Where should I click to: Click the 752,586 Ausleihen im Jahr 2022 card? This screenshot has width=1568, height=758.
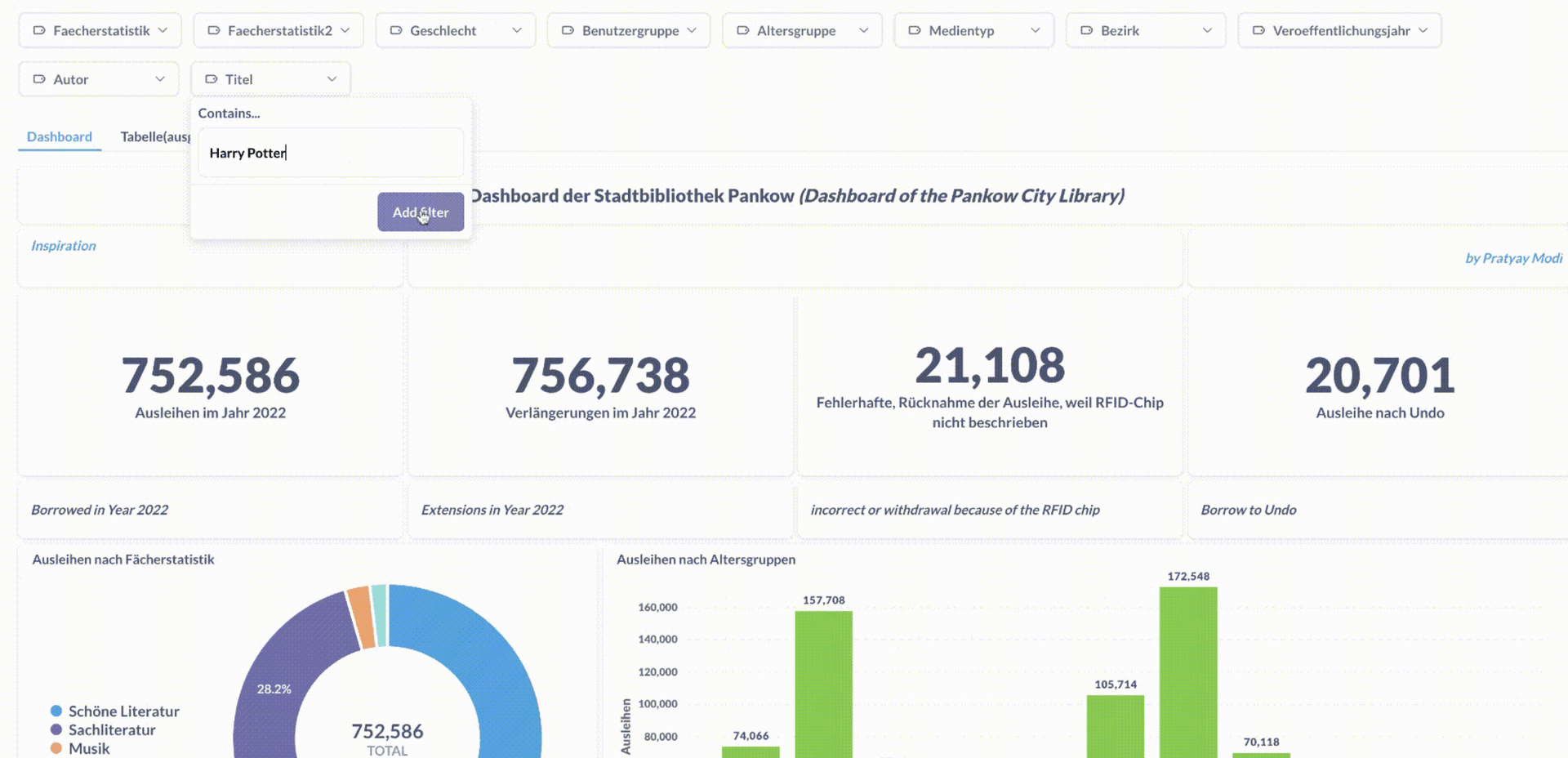click(211, 386)
